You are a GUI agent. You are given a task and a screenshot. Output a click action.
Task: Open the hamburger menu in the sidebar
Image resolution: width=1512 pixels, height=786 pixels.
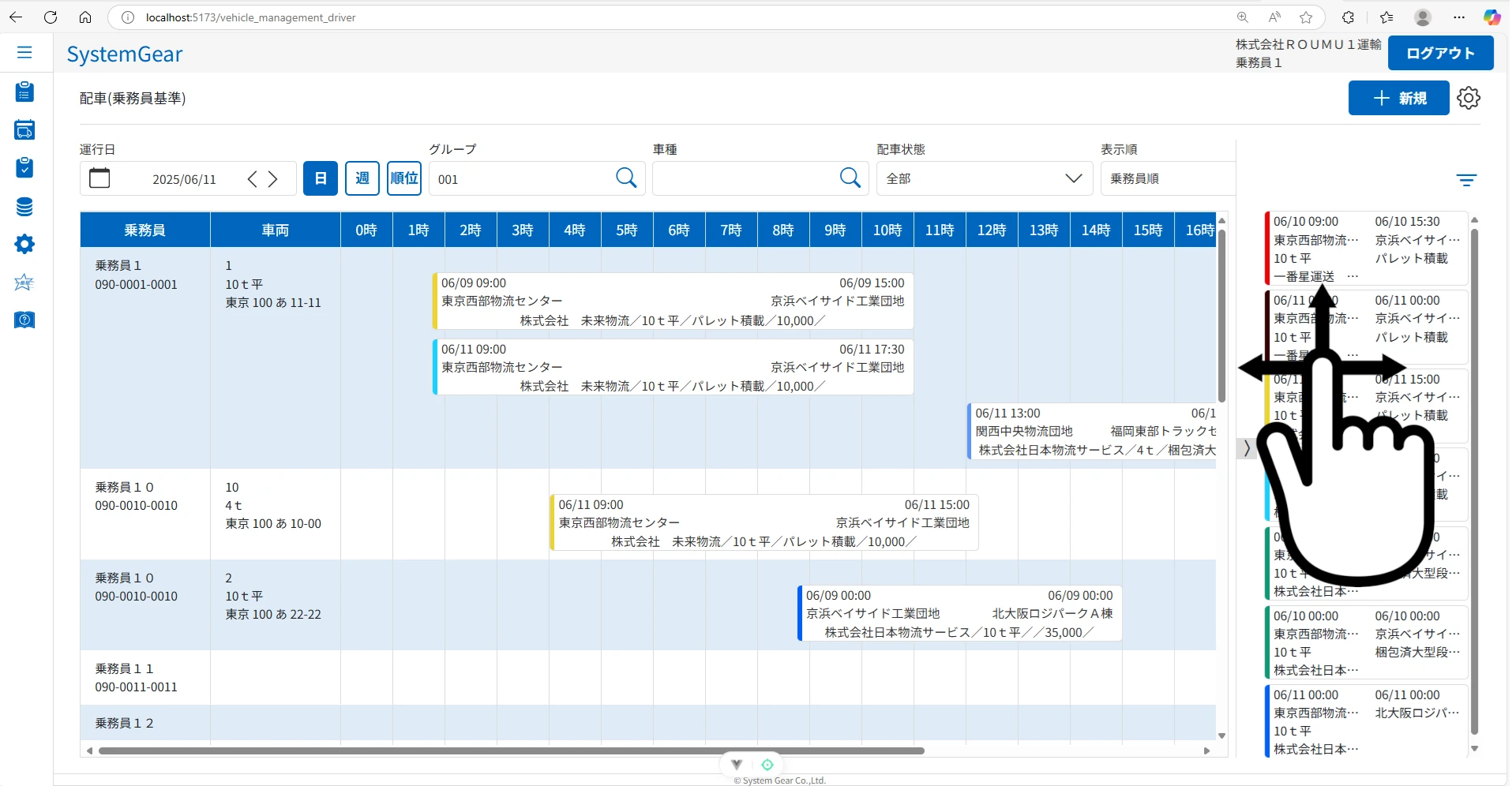[24, 53]
